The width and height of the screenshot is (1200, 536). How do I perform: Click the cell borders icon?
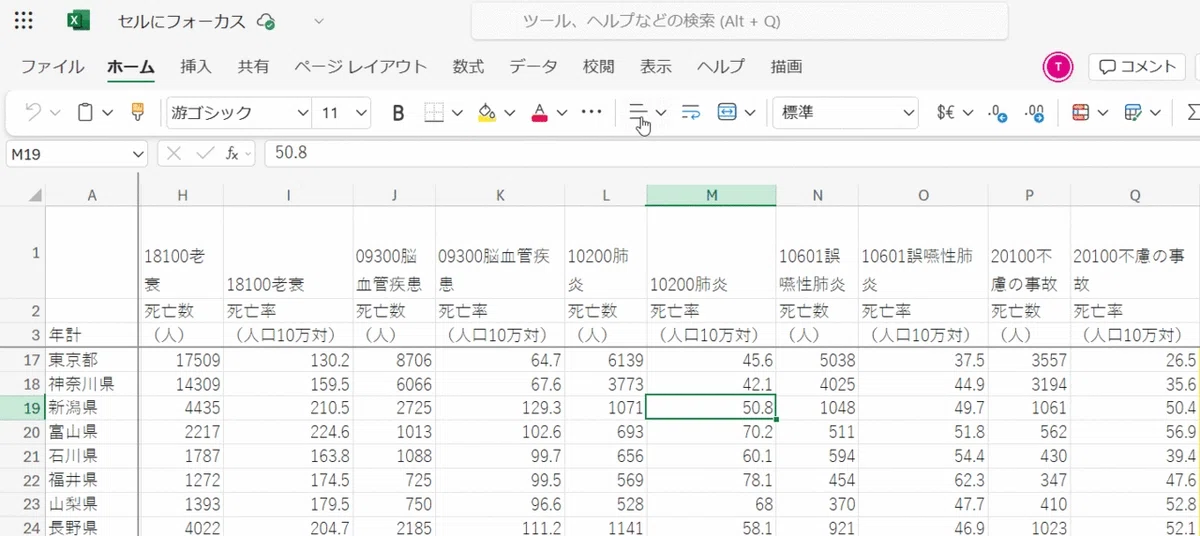pos(434,113)
